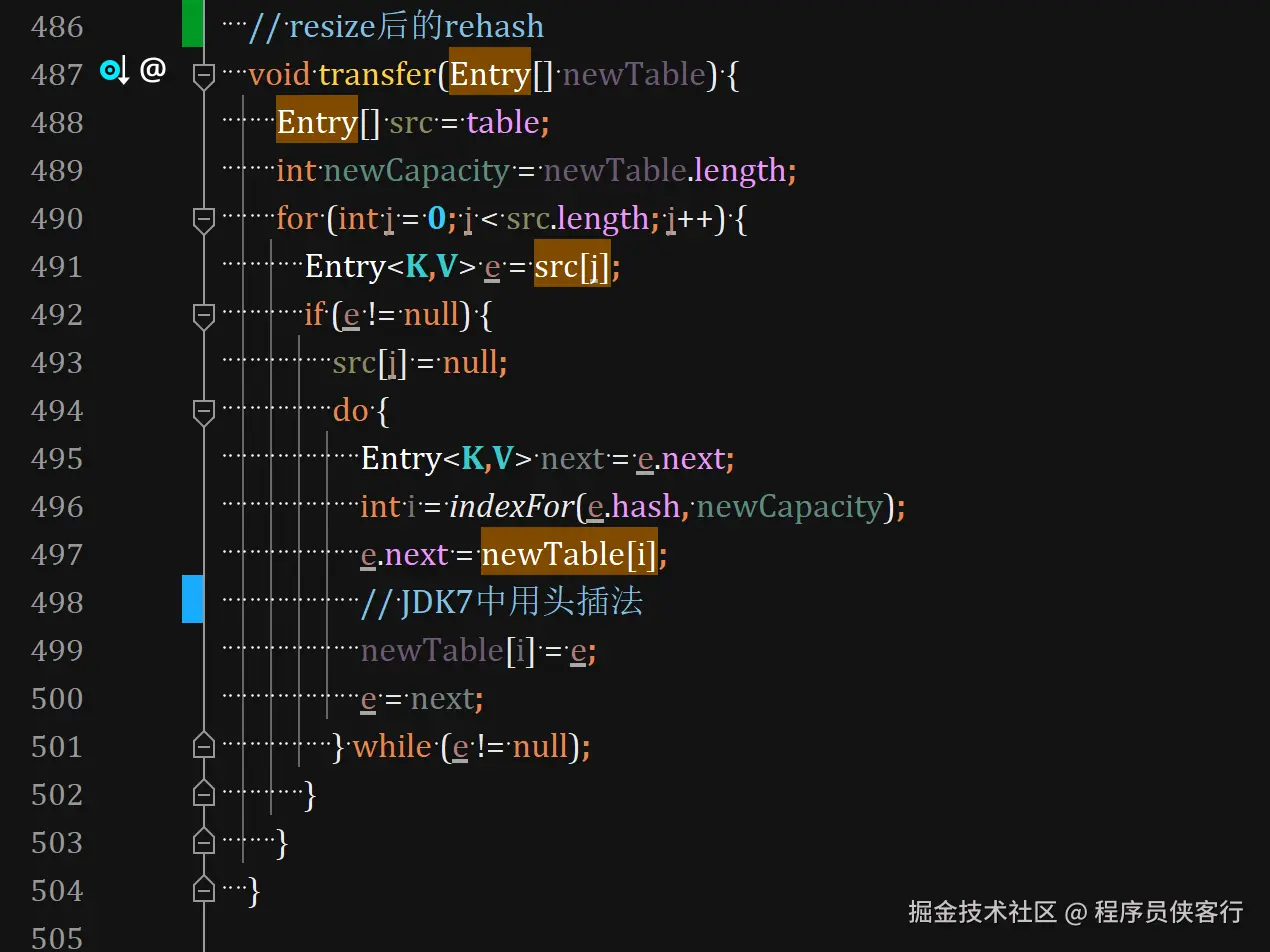Click the 'void' keyword on line 487
This screenshot has width=1270, height=952.
click(279, 74)
